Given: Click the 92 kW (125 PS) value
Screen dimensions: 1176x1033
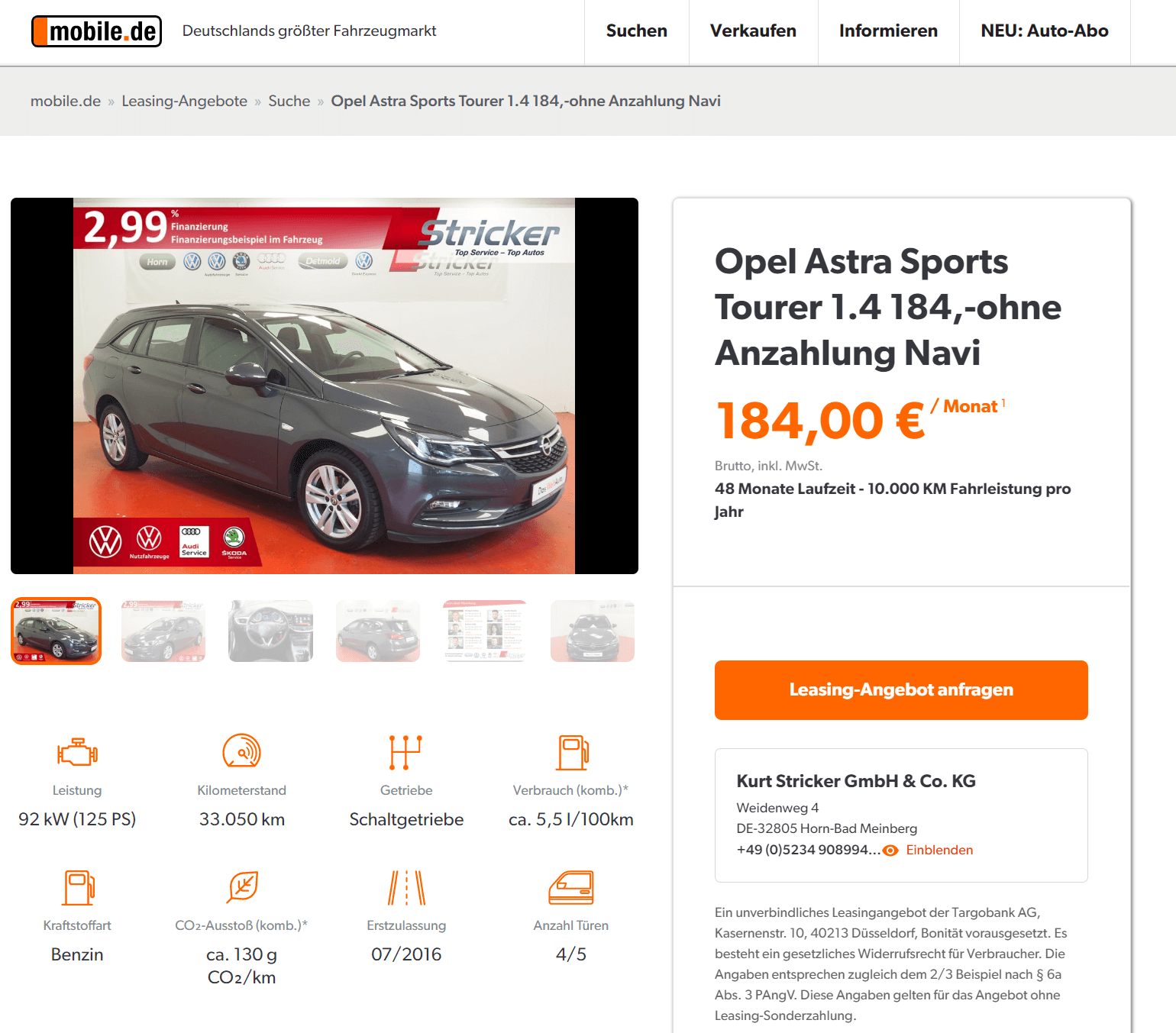Looking at the screenshot, I should [x=77, y=819].
